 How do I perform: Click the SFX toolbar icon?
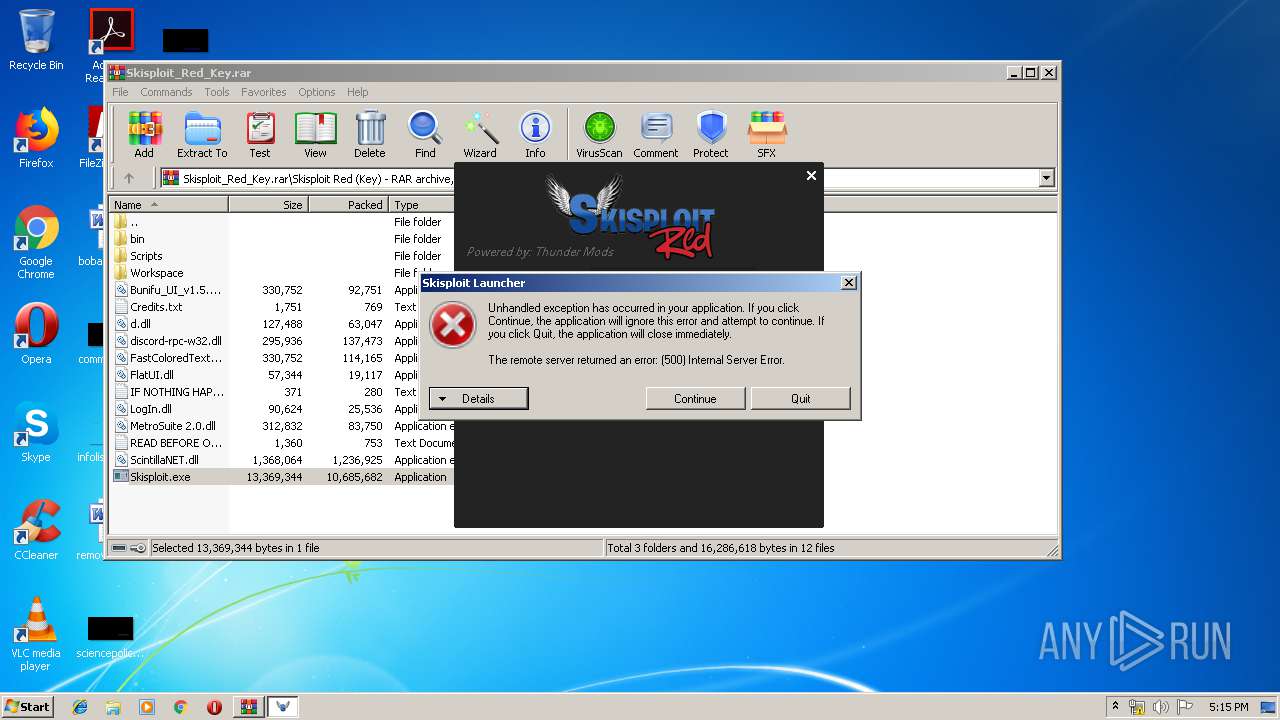(767, 135)
